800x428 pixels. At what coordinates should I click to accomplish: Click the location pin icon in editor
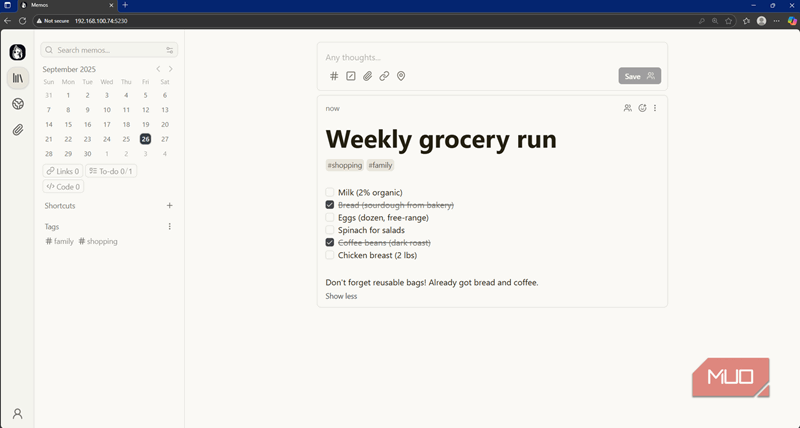point(401,76)
